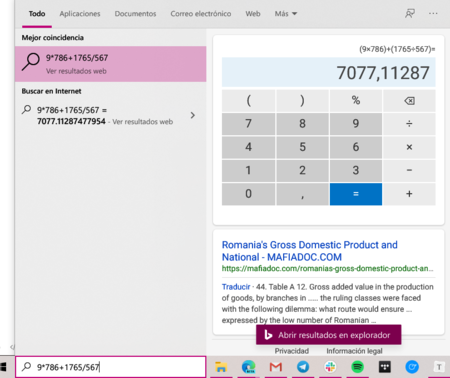Open Telegram from the taskbar
The image size is (450, 378).
pos(303,367)
